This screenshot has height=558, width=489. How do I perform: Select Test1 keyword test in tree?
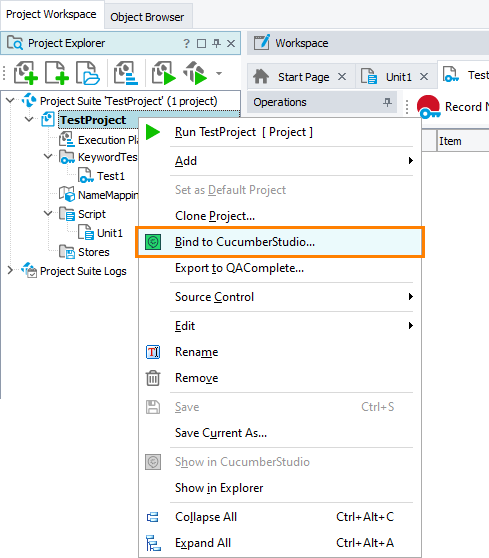pos(111,176)
